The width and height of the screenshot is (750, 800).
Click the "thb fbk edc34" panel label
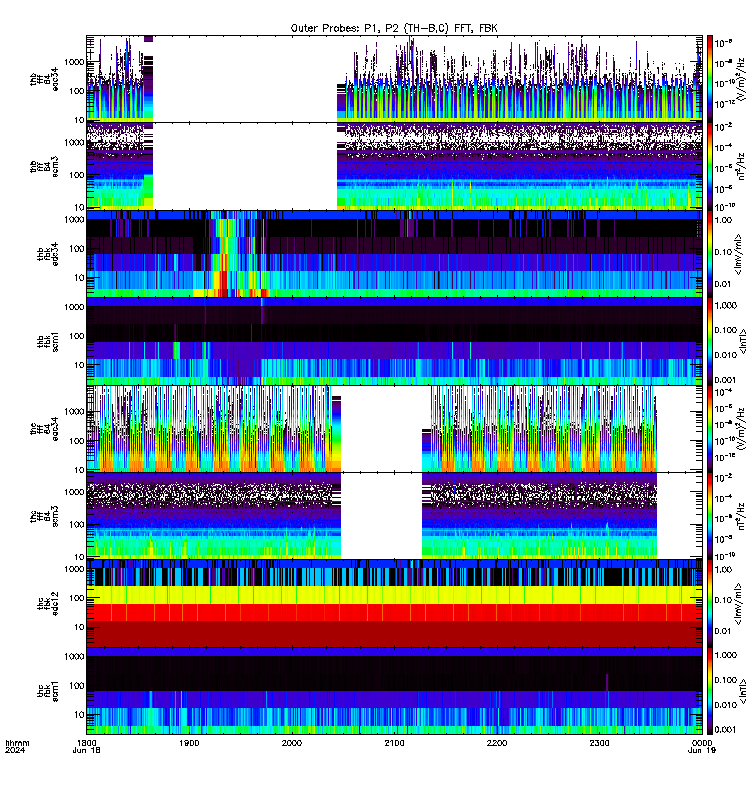(x=47, y=254)
